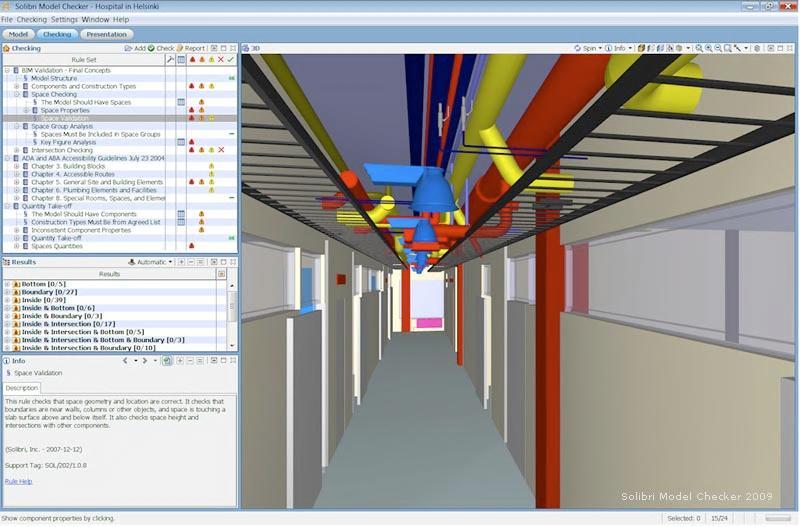Click table icon on Key Figure Analysis row

click(181, 142)
